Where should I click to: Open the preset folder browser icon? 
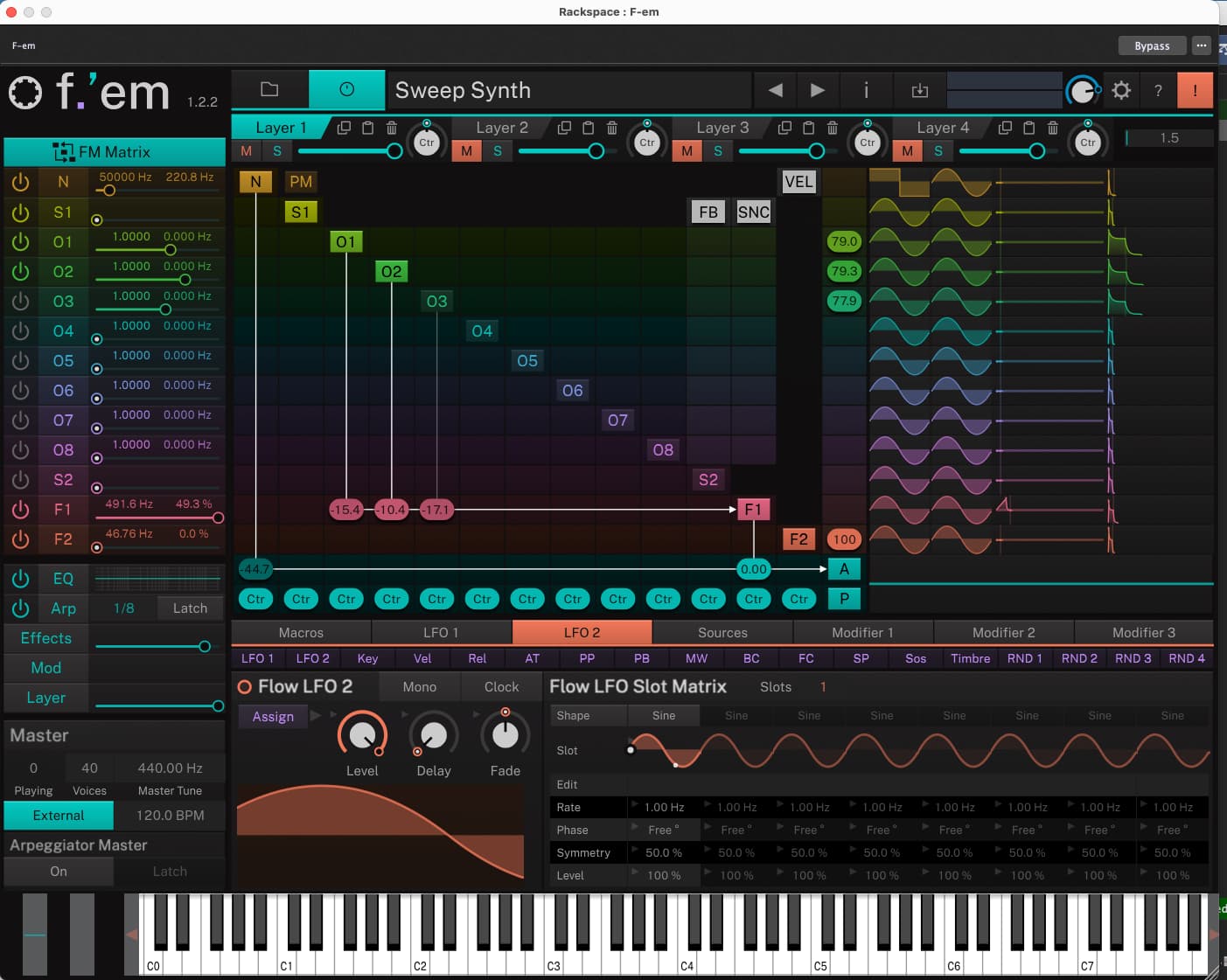click(x=269, y=89)
